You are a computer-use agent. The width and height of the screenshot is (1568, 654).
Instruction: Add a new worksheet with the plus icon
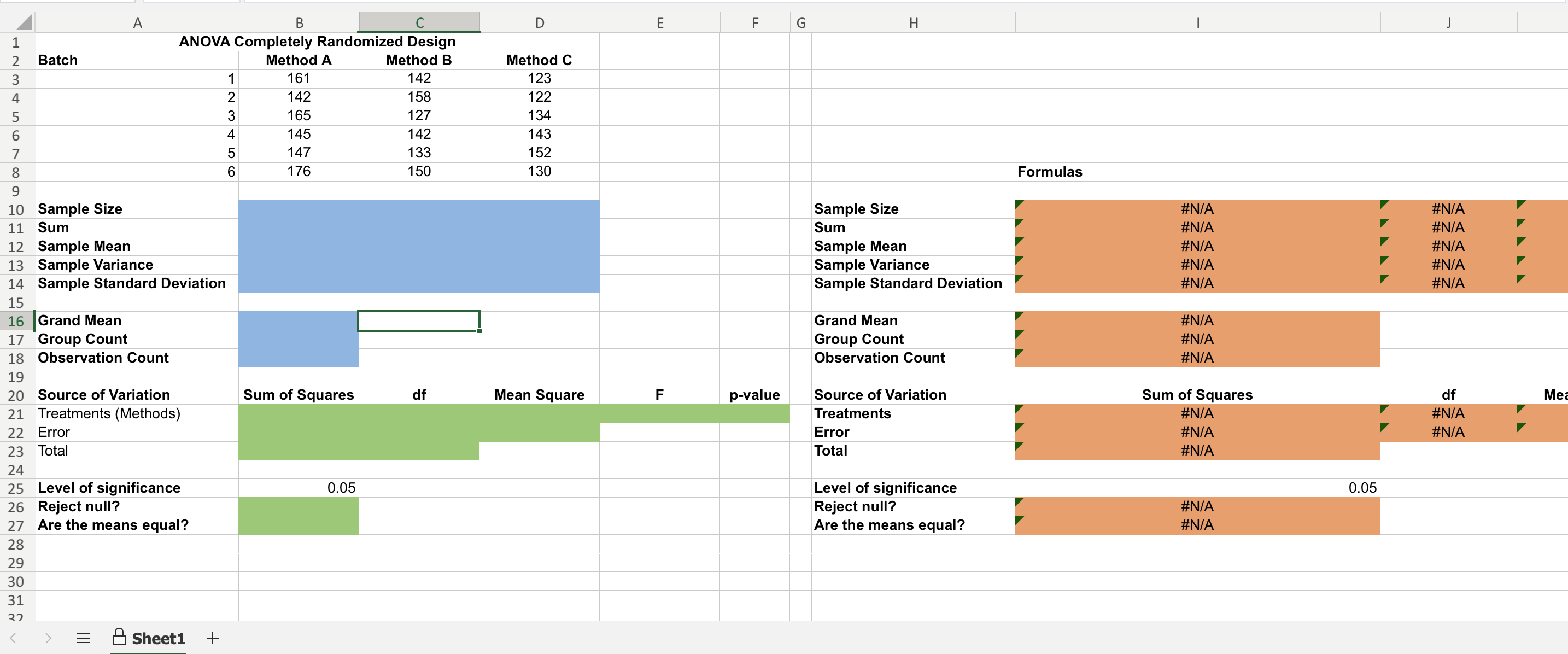coord(213,638)
